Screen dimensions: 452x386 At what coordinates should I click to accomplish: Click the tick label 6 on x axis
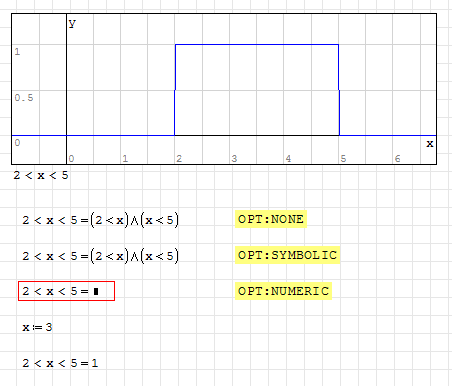coord(397,159)
